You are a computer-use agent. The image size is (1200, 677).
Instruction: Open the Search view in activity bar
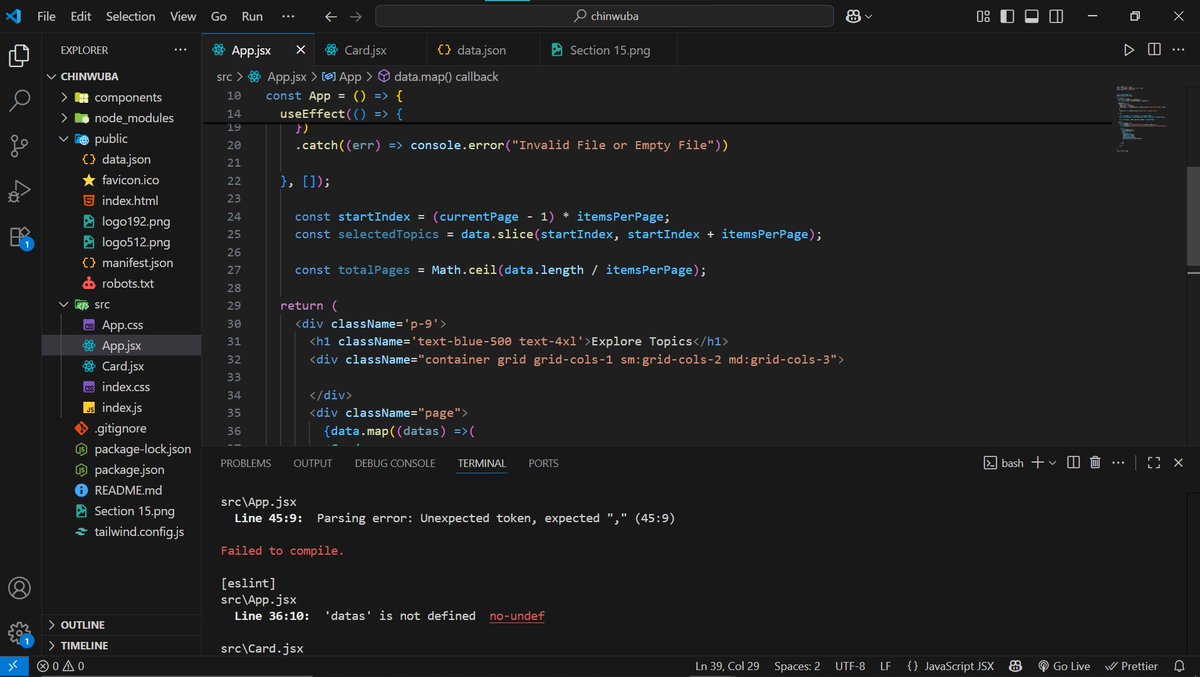[x=19, y=100]
